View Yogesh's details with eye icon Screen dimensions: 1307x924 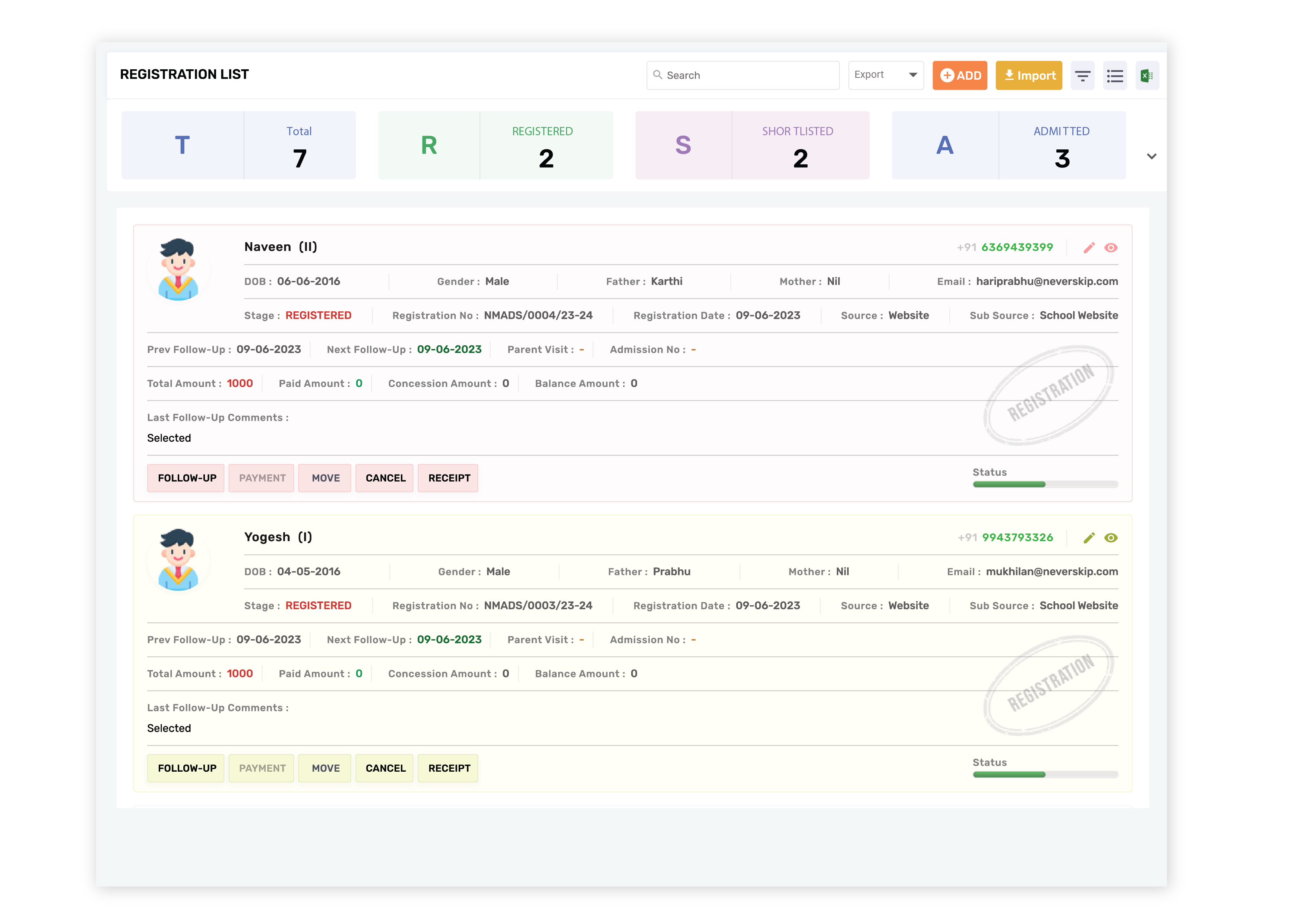click(1111, 538)
